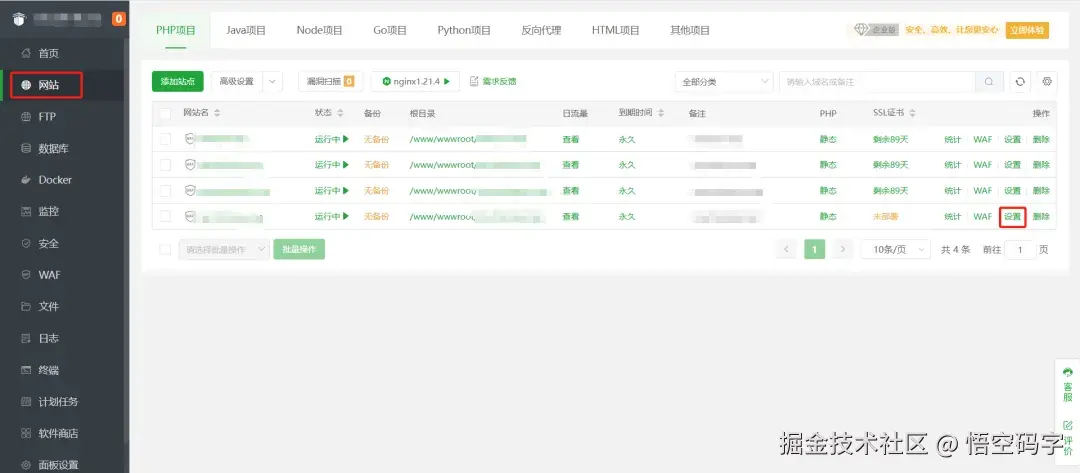Image resolution: width=1080 pixels, height=473 pixels.
Task: Open the 全部分类 category dropdown
Action: [x=724, y=81]
